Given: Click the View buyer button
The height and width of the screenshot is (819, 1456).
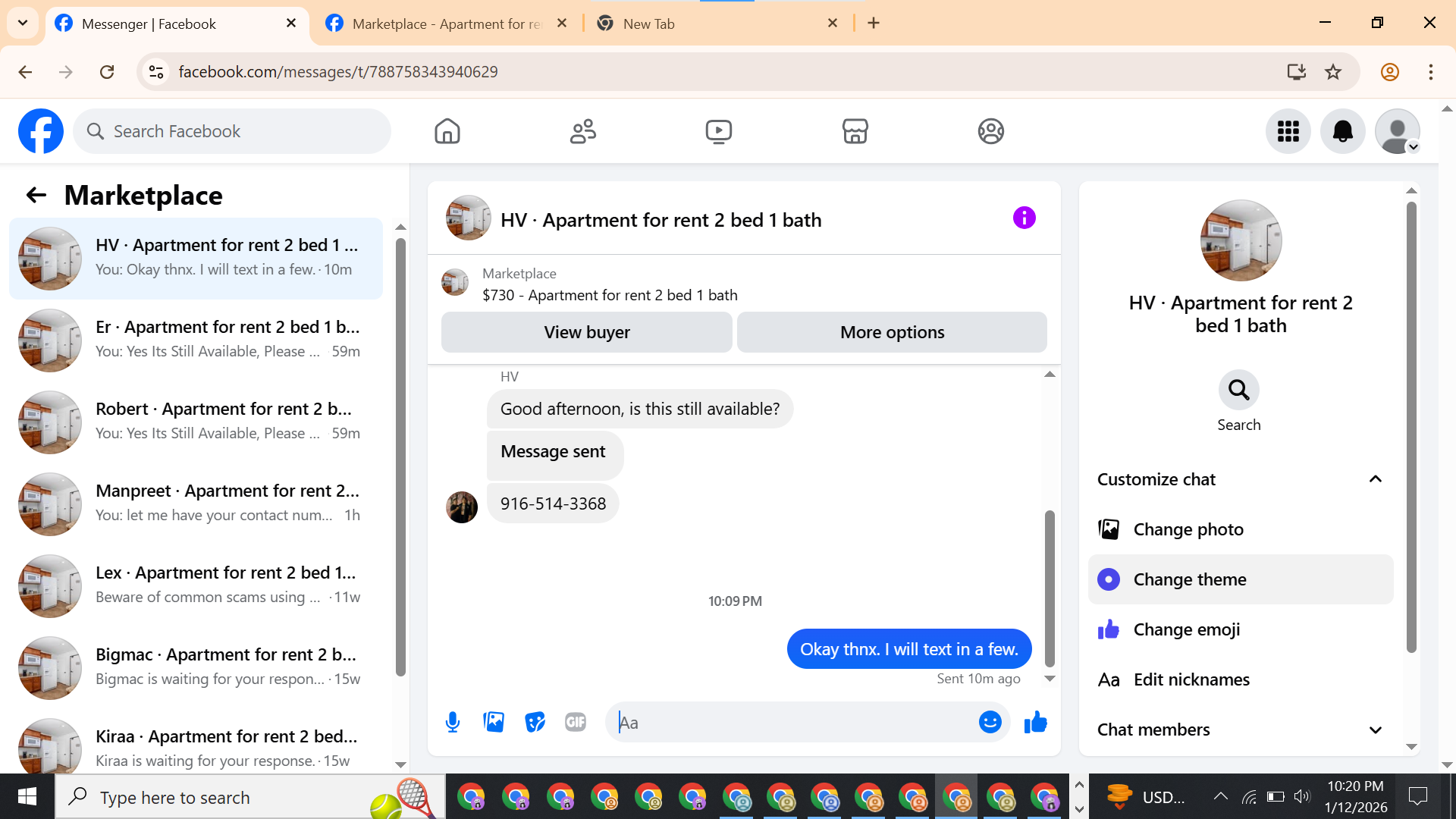Looking at the screenshot, I should click(x=586, y=332).
